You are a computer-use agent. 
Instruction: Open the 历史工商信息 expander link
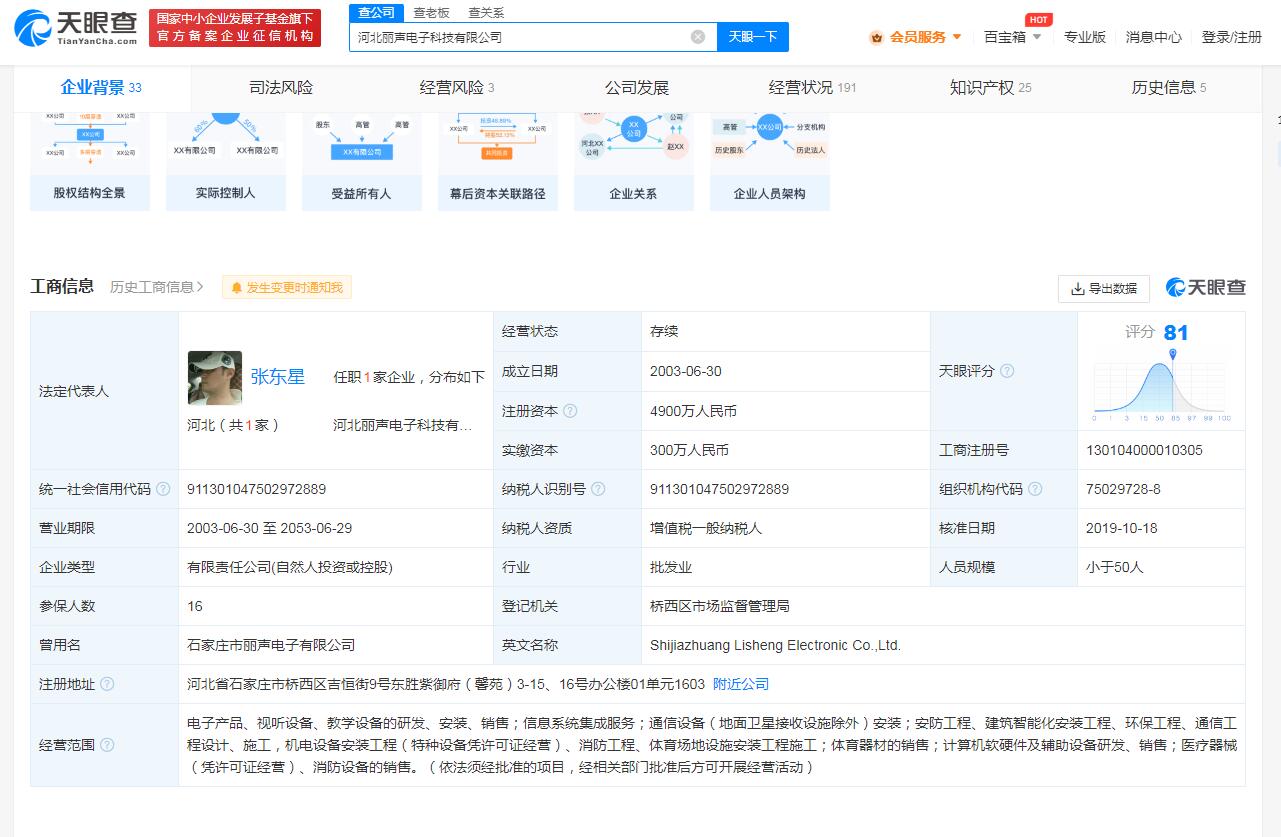(x=157, y=287)
